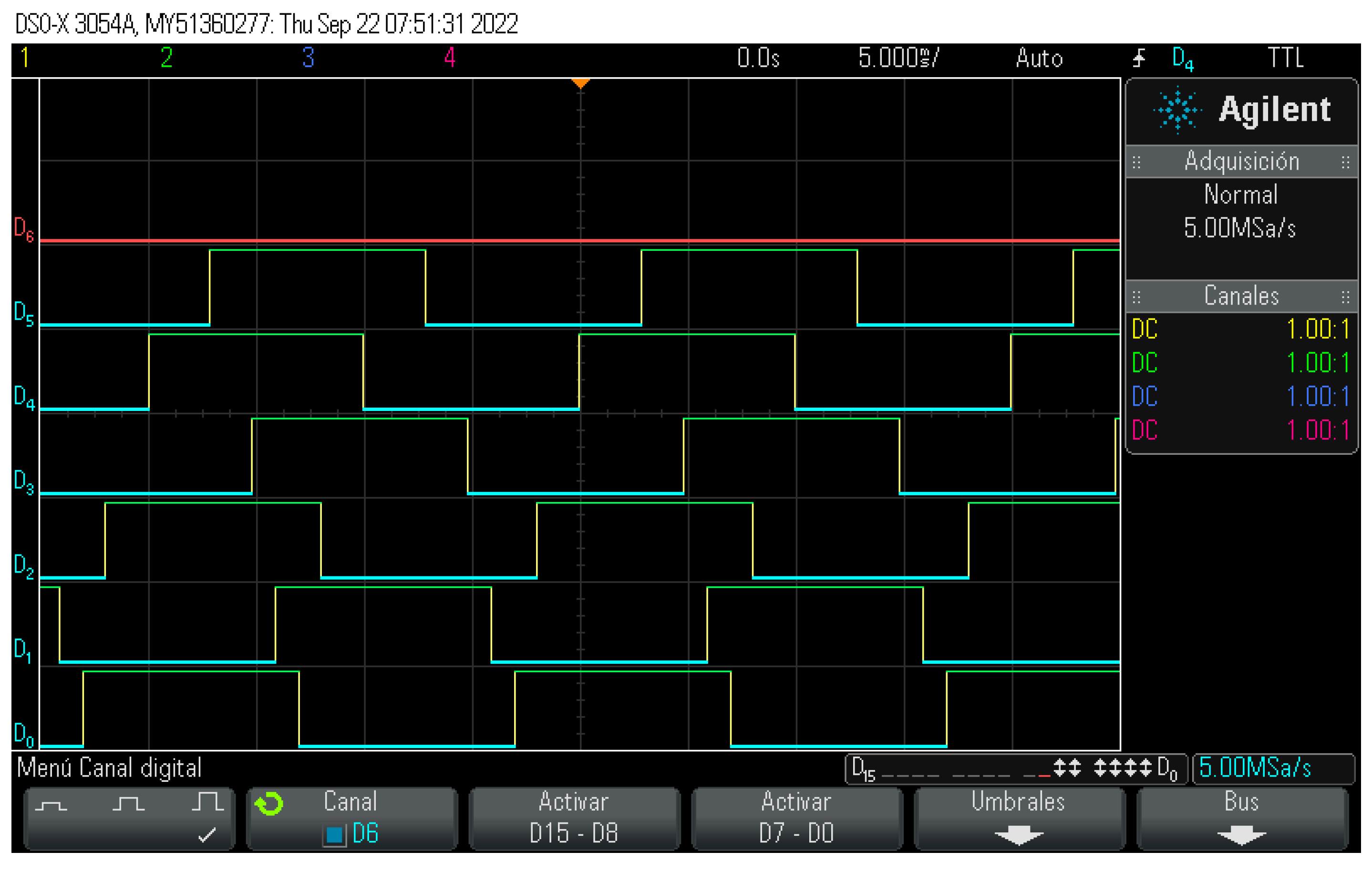The width and height of the screenshot is (1372, 872).
Task: Click the TTL threshold label
Action: tap(1286, 58)
